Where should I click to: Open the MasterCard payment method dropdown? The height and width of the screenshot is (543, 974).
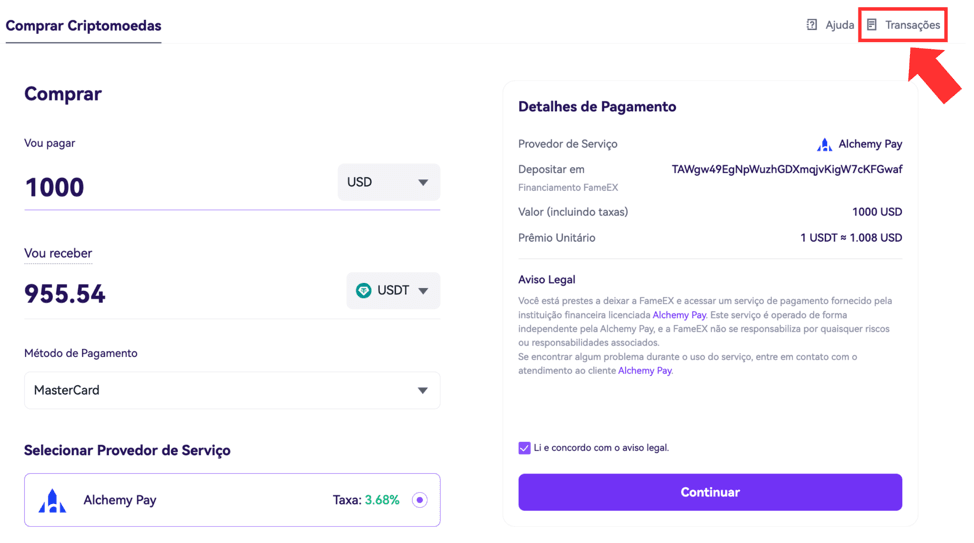point(232,390)
